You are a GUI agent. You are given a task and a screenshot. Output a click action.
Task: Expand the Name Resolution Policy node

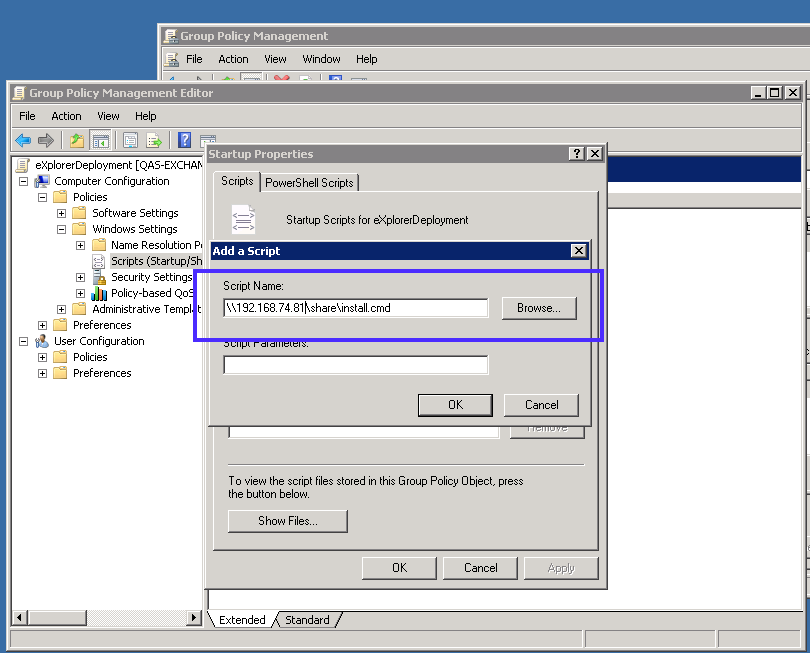tap(81, 245)
